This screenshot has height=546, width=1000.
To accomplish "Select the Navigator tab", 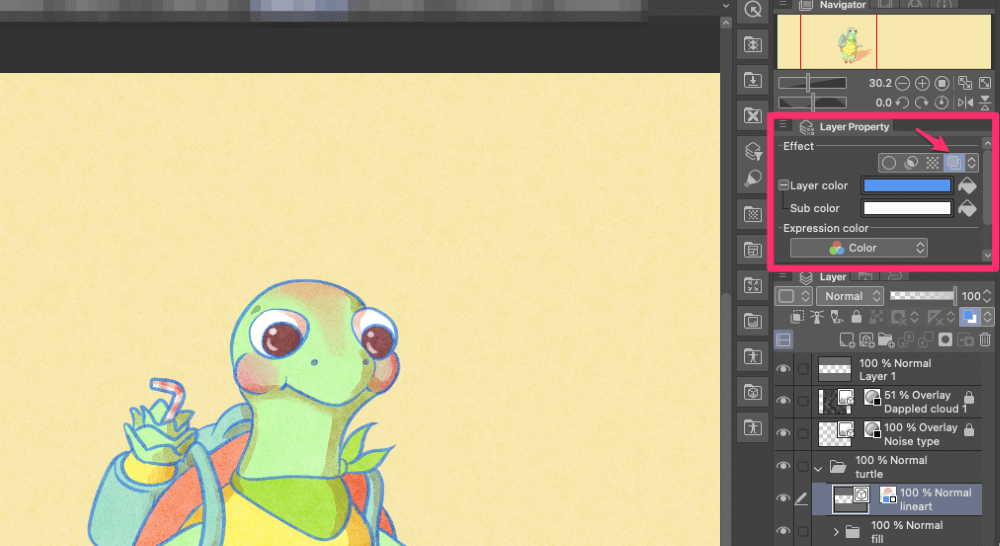I will click(x=835, y=5).
